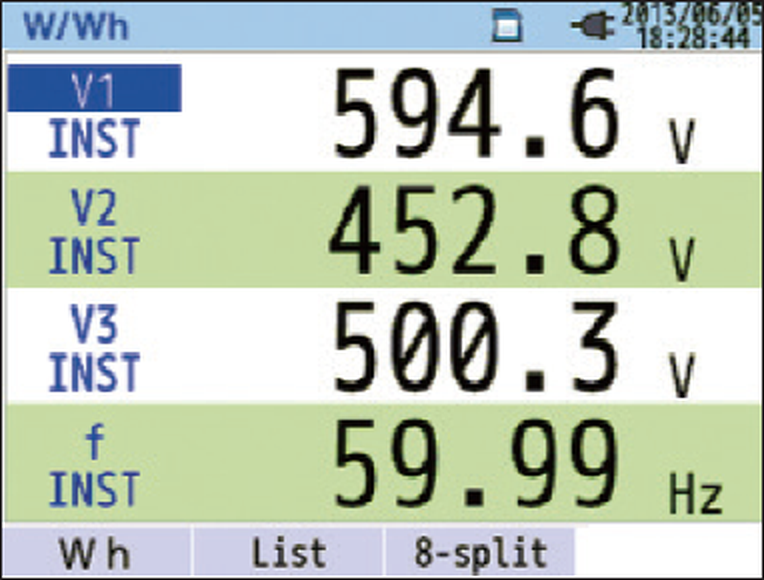Switch to the 8-split view softkey

click(x=480, y=553)
